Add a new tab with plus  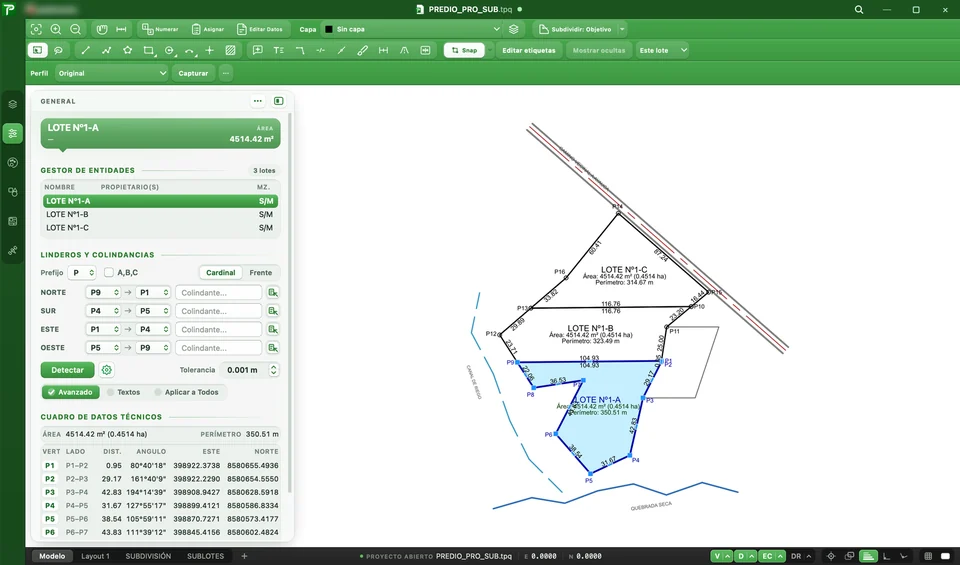click(244, 556)
